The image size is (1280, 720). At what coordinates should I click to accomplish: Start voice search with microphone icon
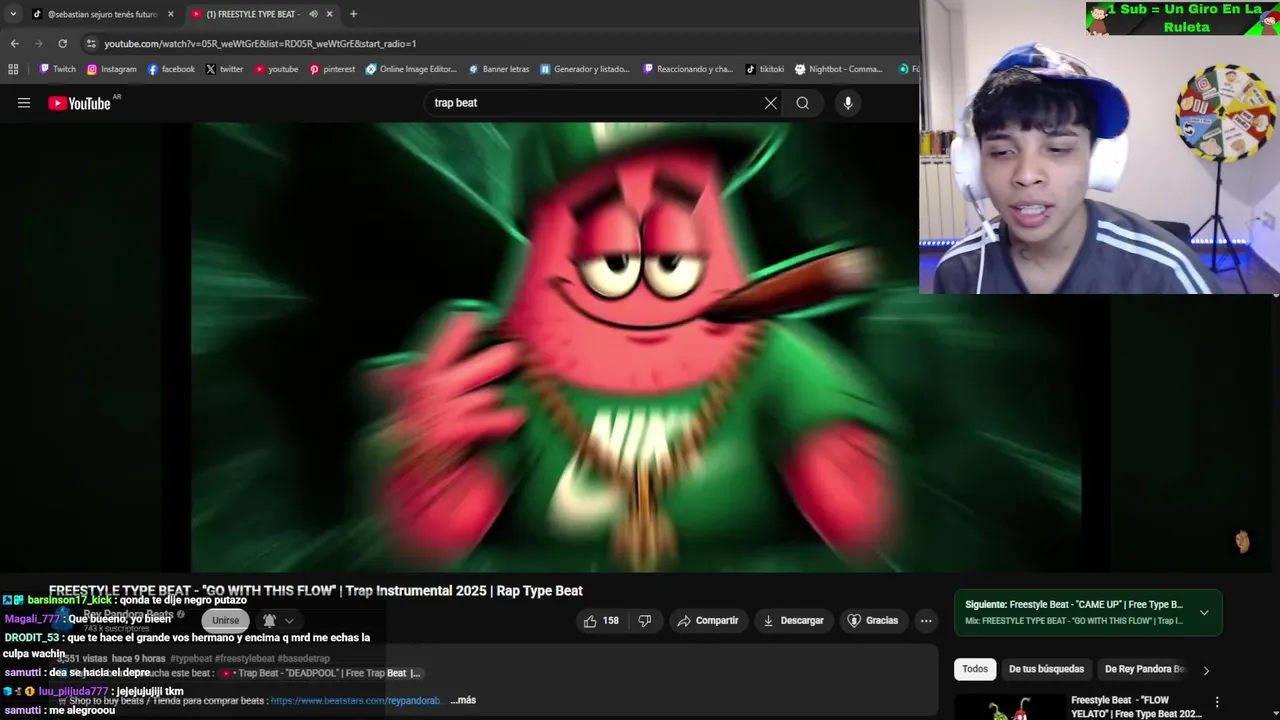(848, 103)
